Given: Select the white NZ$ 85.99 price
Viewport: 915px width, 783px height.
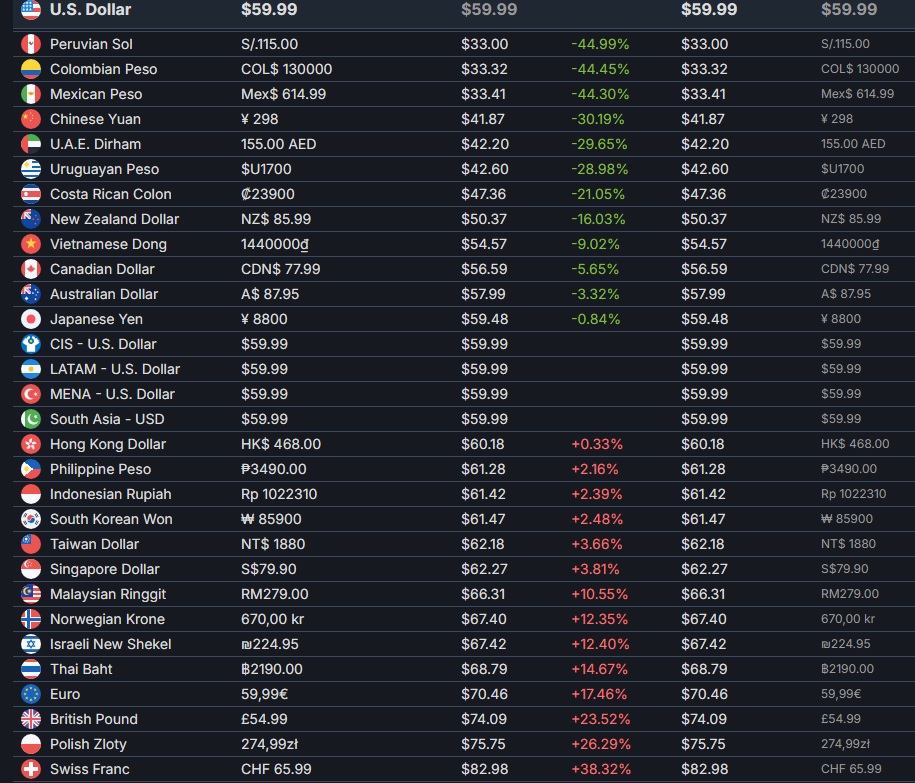Looking at the screenshot, I should (276, 219).
